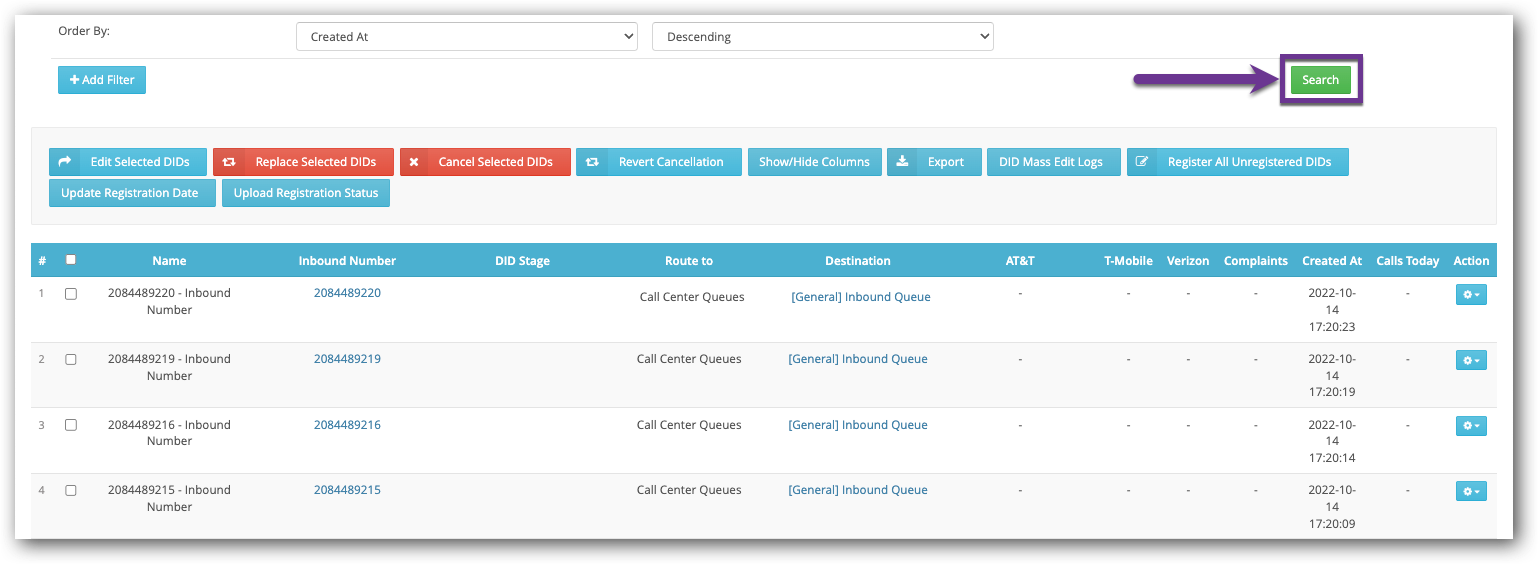Click the timestamp 2022-10-14 17:20:19
Viewport: 1538px width, 564px height.
click(x=1332, y=376)
